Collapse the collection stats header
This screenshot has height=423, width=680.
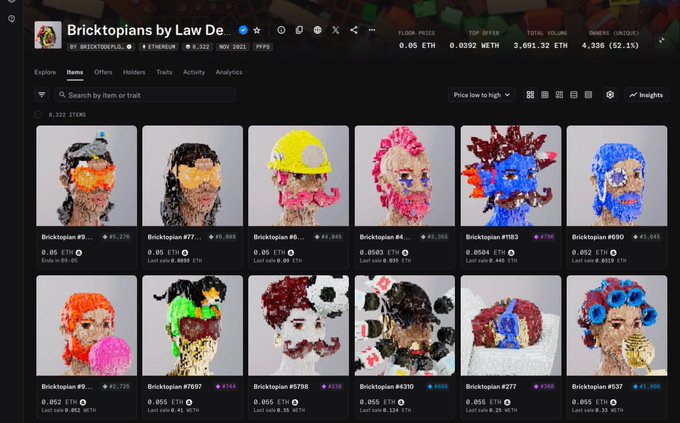tap(661, 41)
